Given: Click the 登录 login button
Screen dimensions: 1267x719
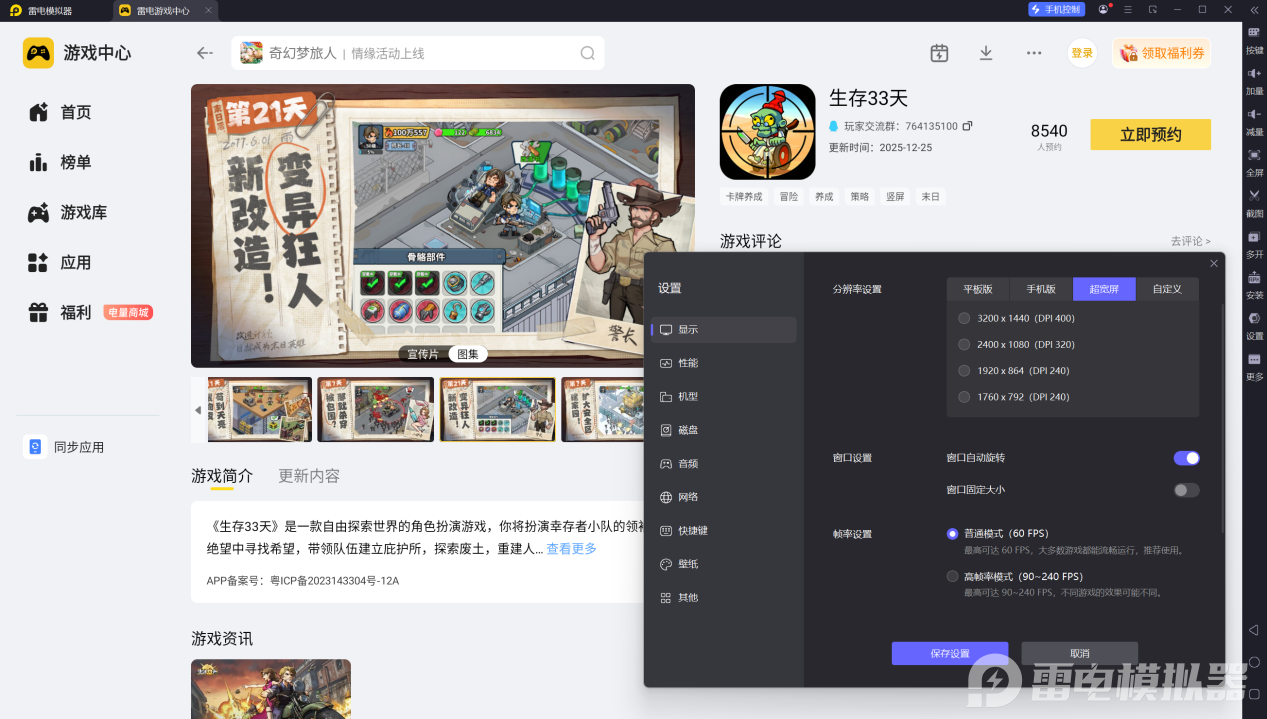Looking at the screenshot, I should [1082, 53].
